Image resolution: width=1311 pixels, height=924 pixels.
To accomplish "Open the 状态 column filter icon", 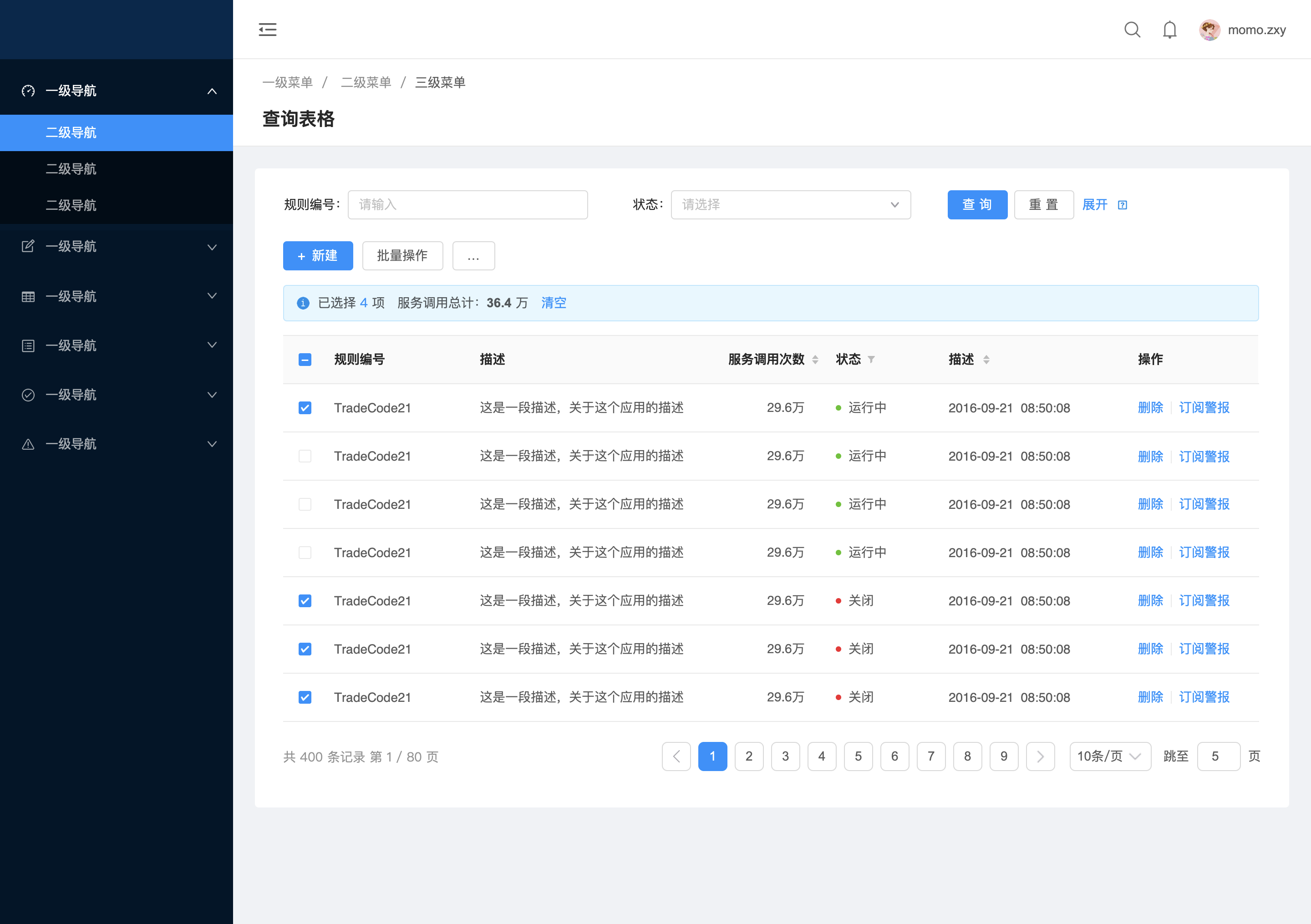I will coord(871,359).
